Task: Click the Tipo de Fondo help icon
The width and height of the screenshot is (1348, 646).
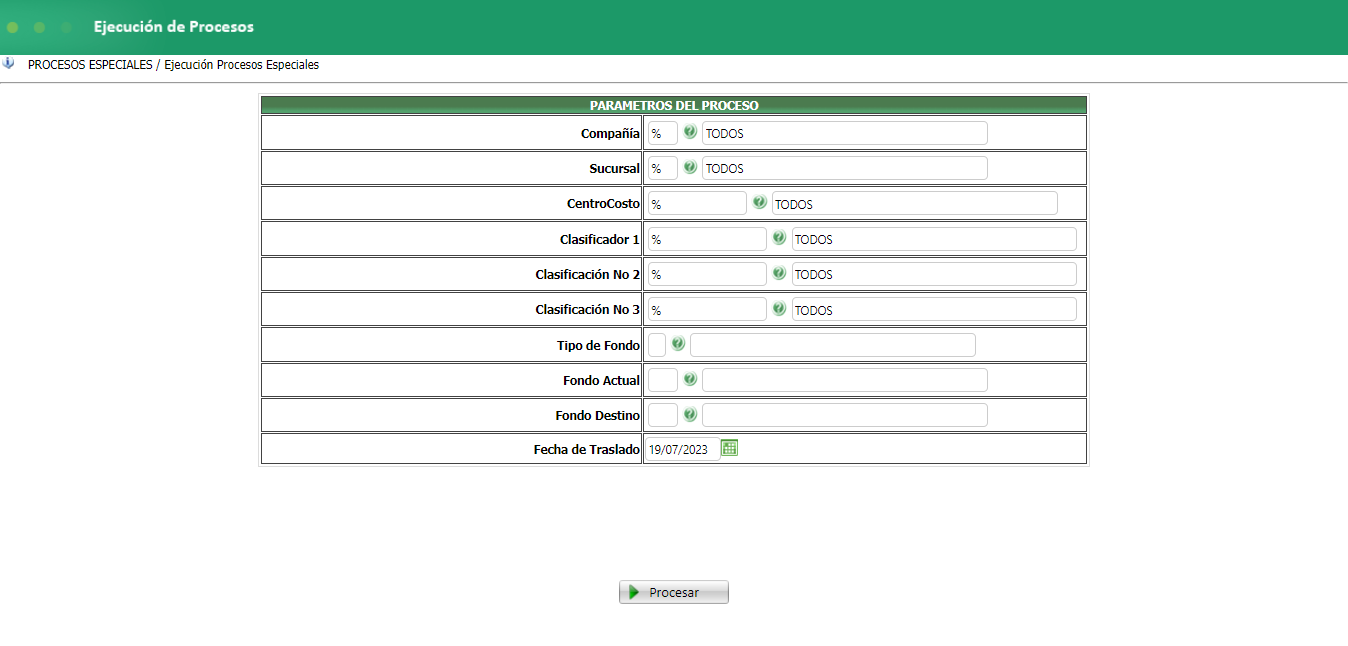Action: [x=678, y=344]
